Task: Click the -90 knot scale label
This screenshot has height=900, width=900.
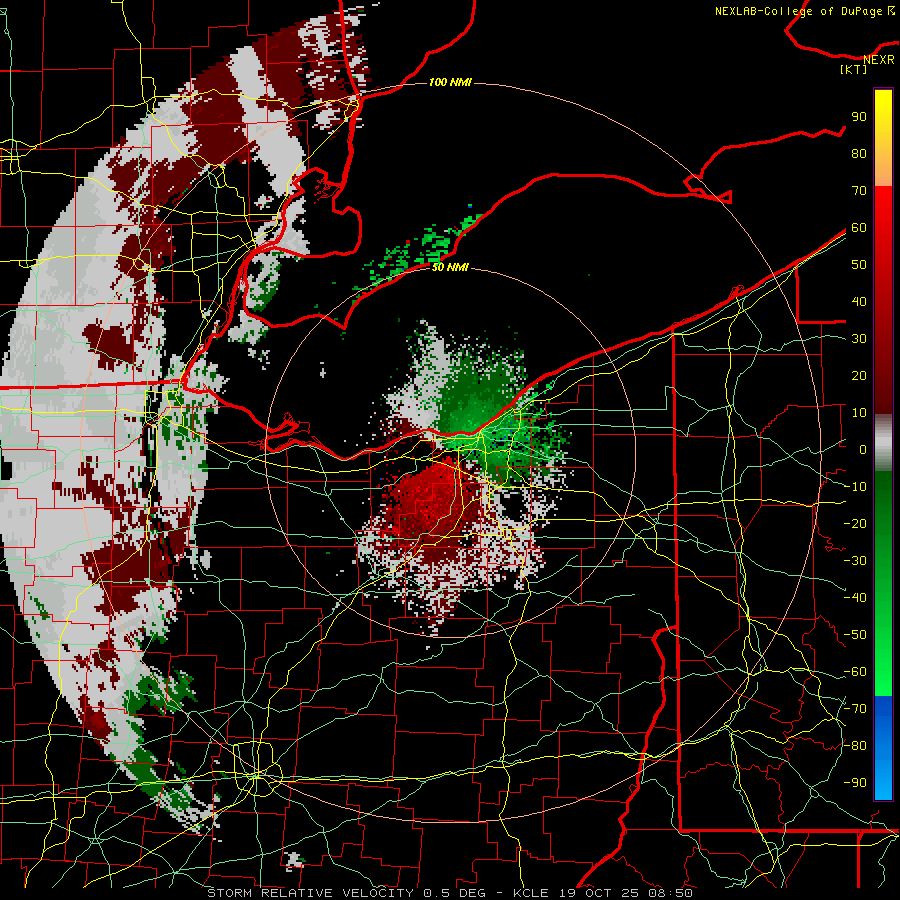Action: (855, 783)
